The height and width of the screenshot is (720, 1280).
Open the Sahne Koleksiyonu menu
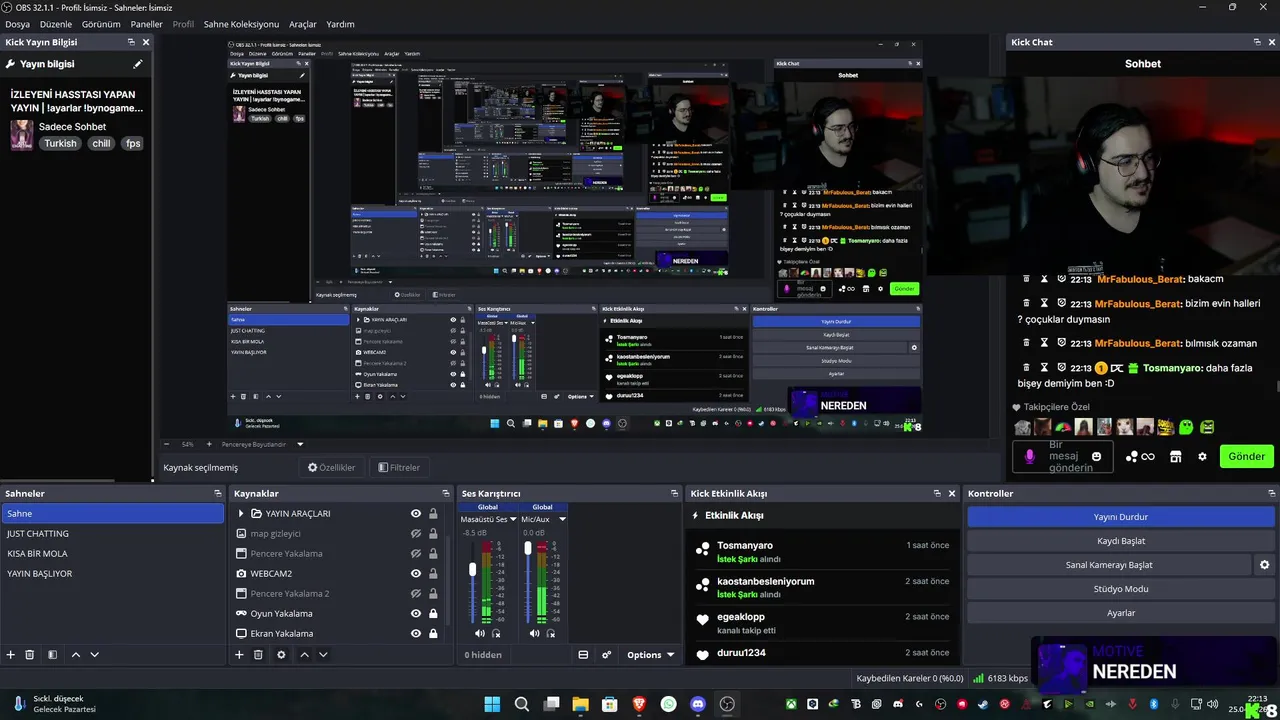(x=241, y=24)
